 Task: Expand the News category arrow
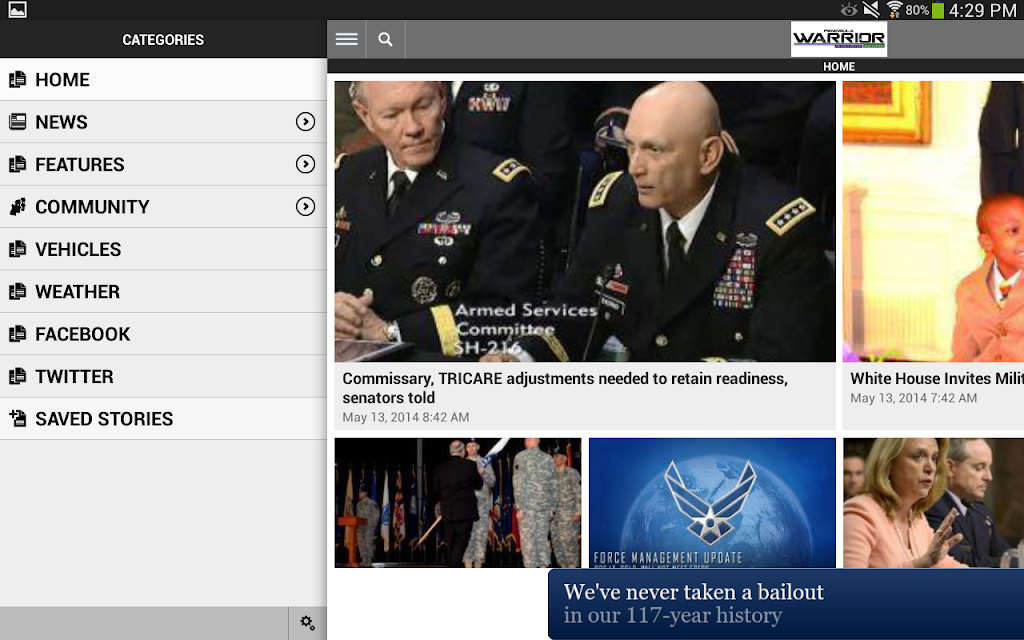click(305, 121)
